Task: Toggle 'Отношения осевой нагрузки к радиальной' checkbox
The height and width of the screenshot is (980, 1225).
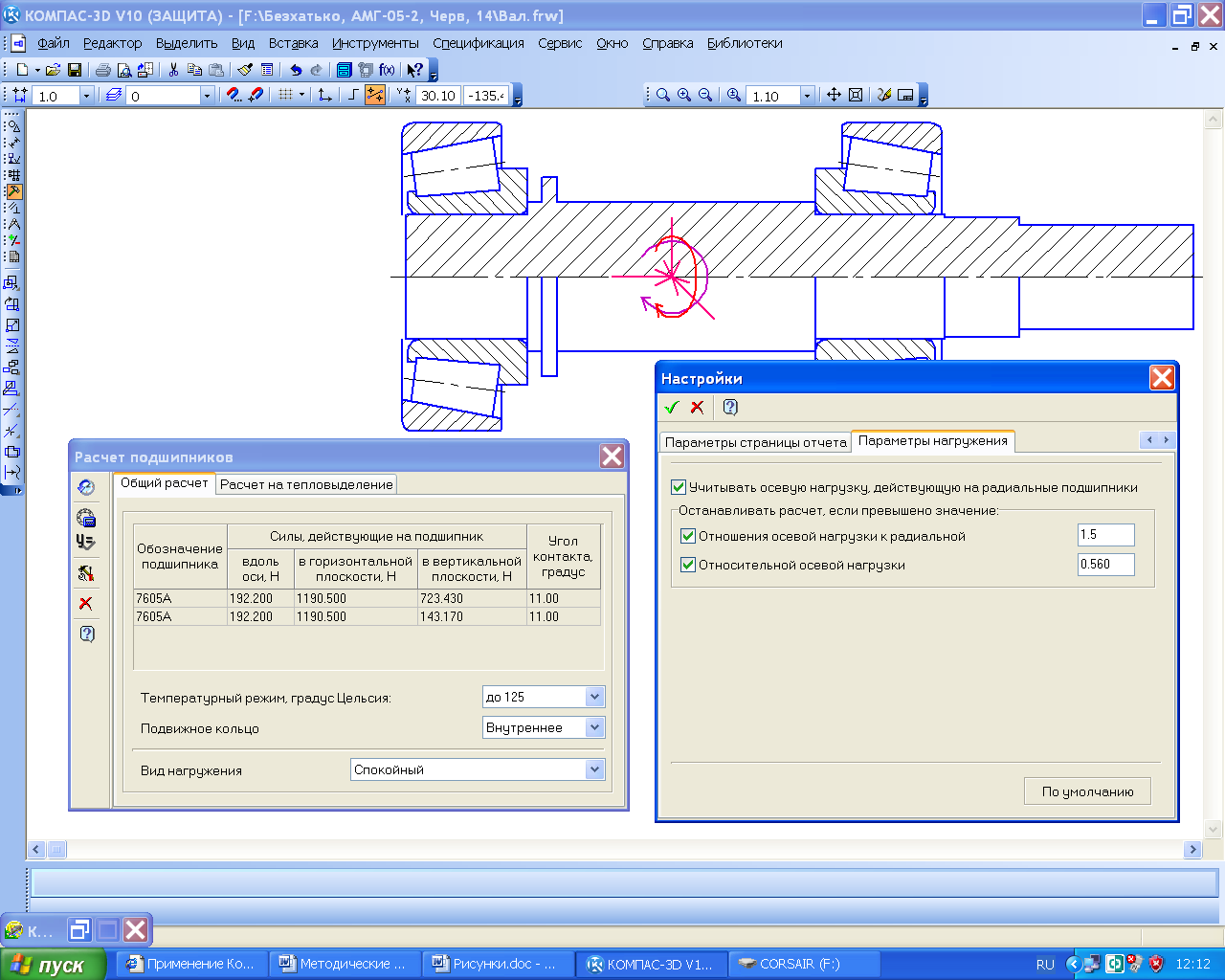Action: [687, 536]
